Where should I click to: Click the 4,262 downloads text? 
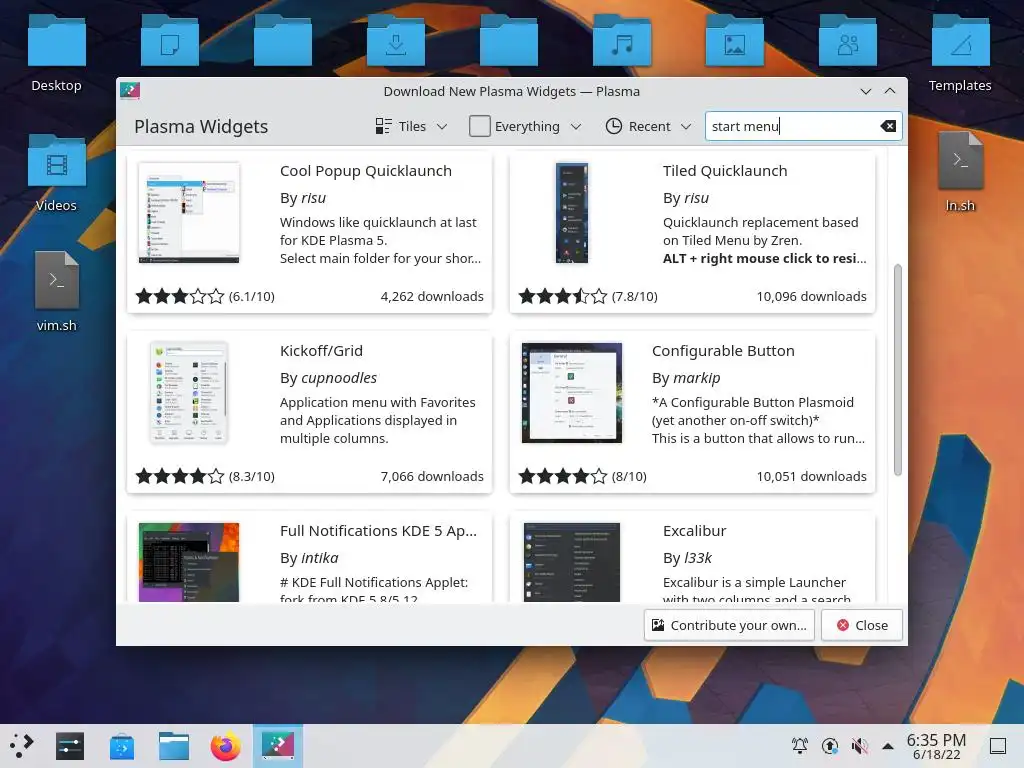tap(432, 296)
